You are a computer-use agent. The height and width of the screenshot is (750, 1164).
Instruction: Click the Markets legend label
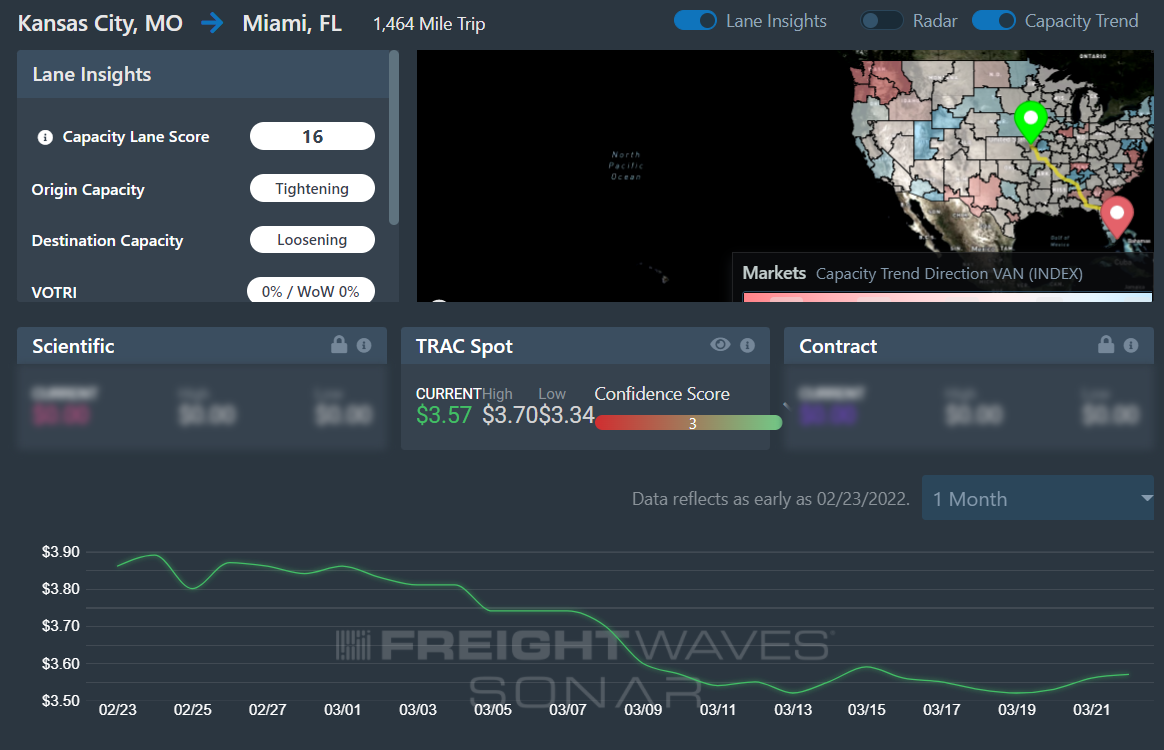point(774,273)
